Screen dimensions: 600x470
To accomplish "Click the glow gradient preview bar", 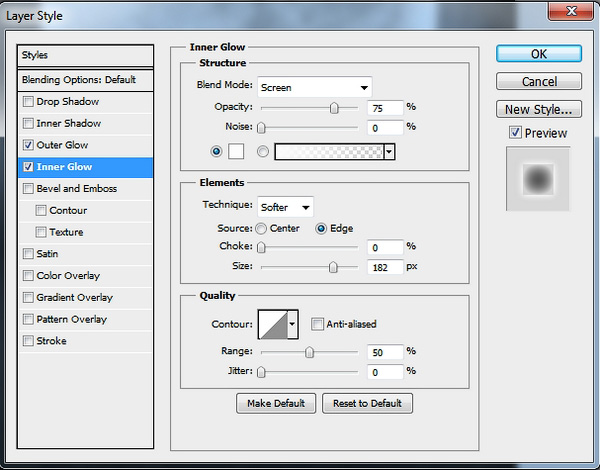I will [329, 152].
